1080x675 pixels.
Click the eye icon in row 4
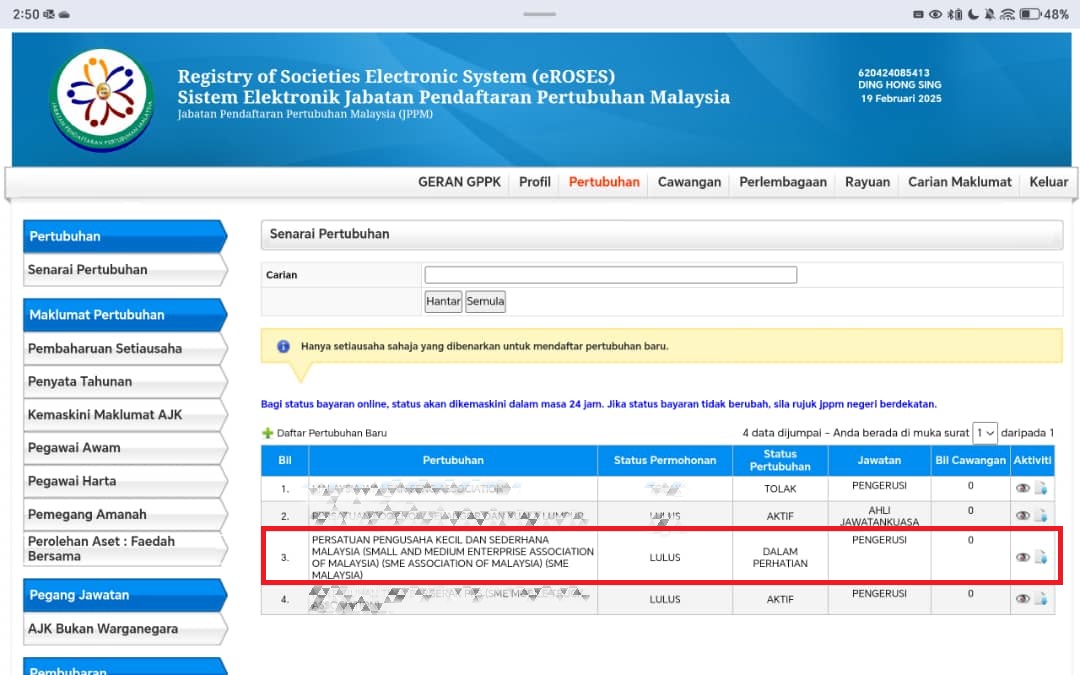1023,599
